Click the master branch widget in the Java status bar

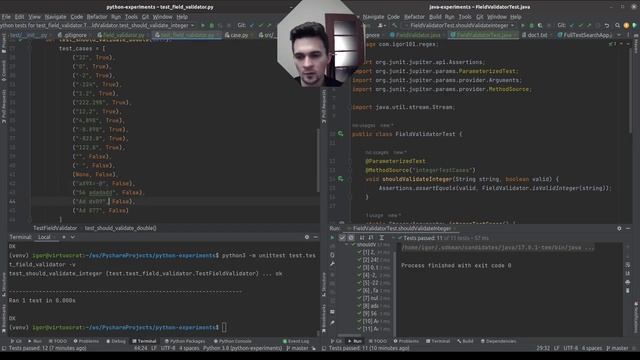point(617,348)
